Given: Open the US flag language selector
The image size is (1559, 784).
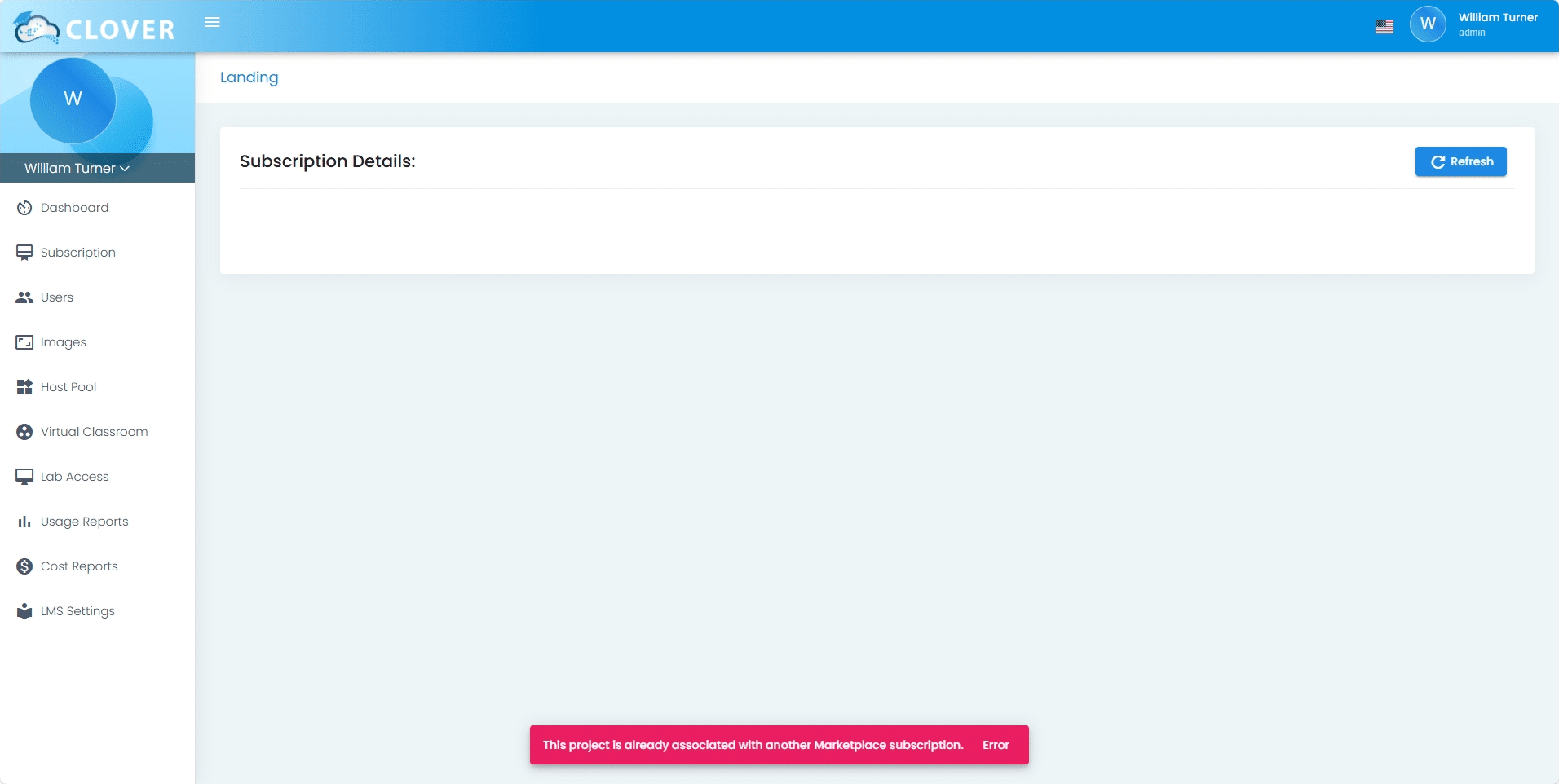Looking at the screenshot, I should (1384, 26).
